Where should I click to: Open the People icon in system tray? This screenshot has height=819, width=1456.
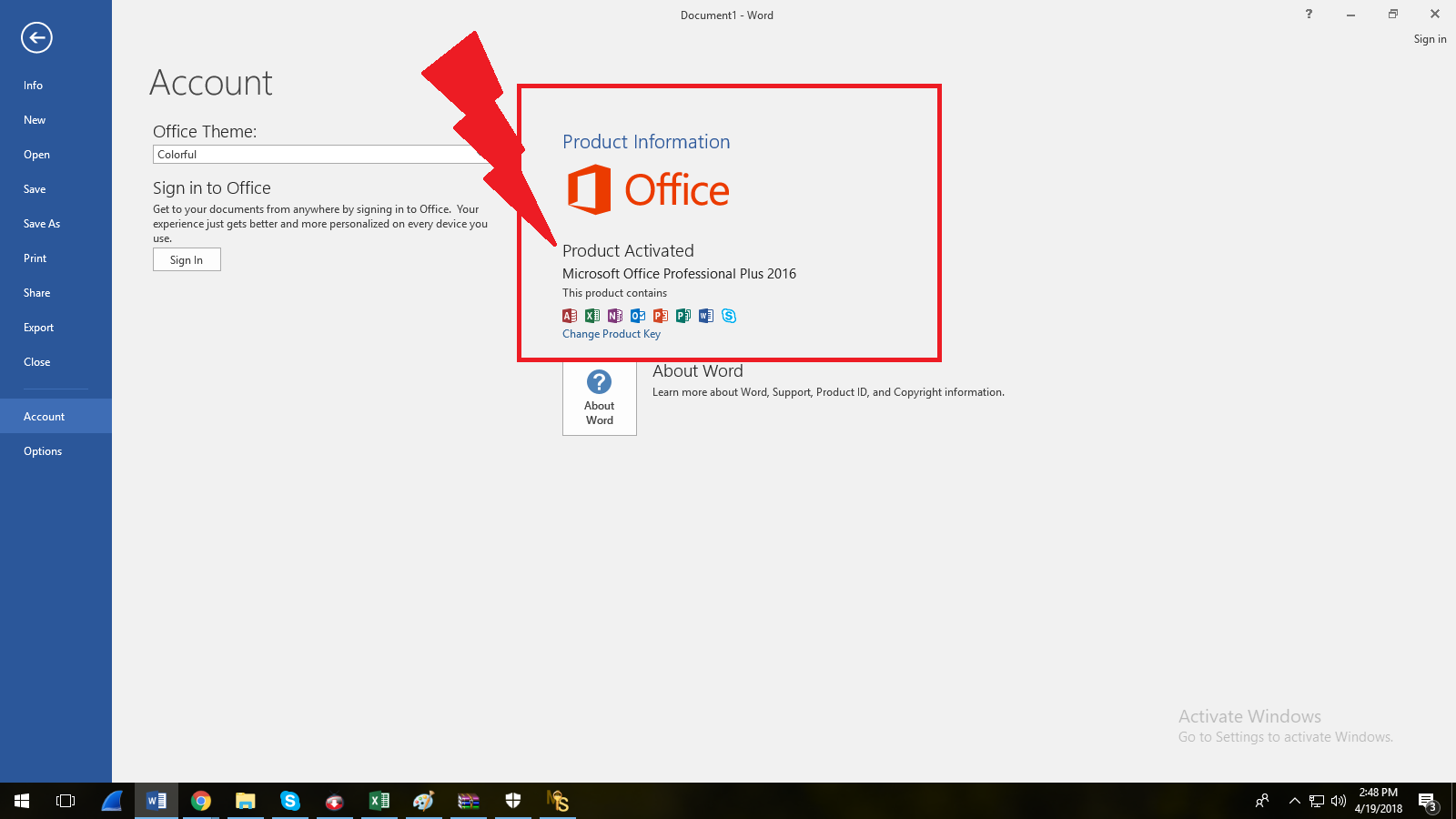(x=1262, y=801)
